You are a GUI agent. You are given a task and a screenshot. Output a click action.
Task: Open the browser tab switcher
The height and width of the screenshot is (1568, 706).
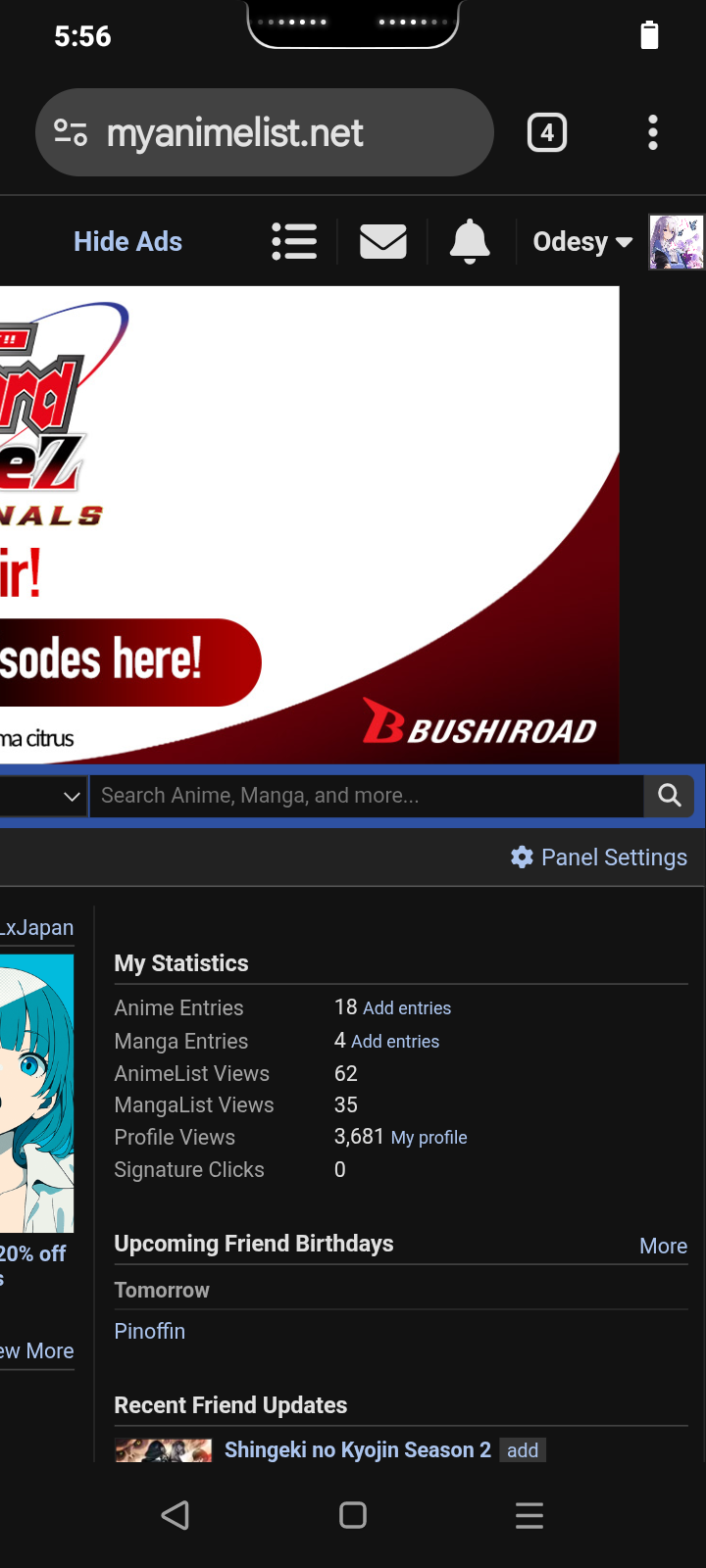click(x=547, y=132)
